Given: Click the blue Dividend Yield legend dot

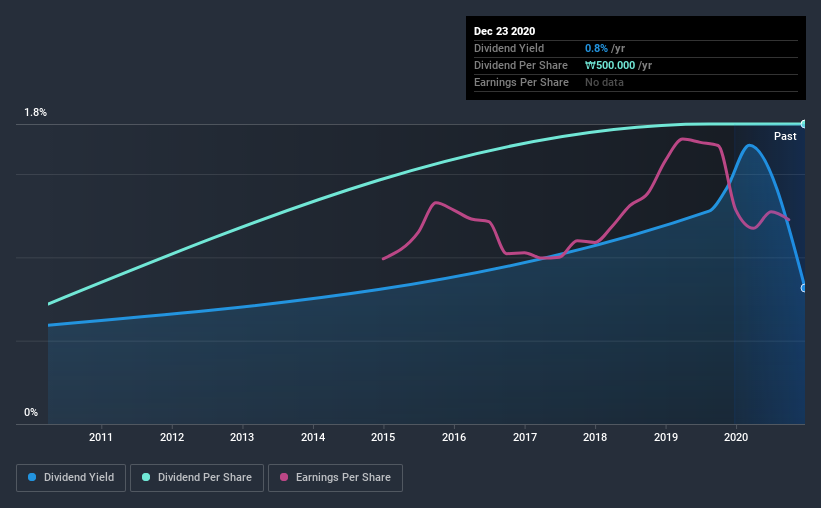Looking at the screenshot, I should (32, 477).
